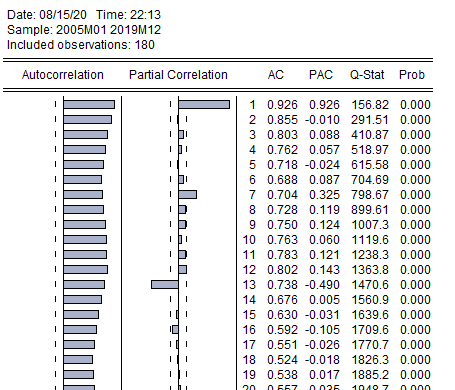Click Q-Stat value 1885.2

tap(370, 375)
